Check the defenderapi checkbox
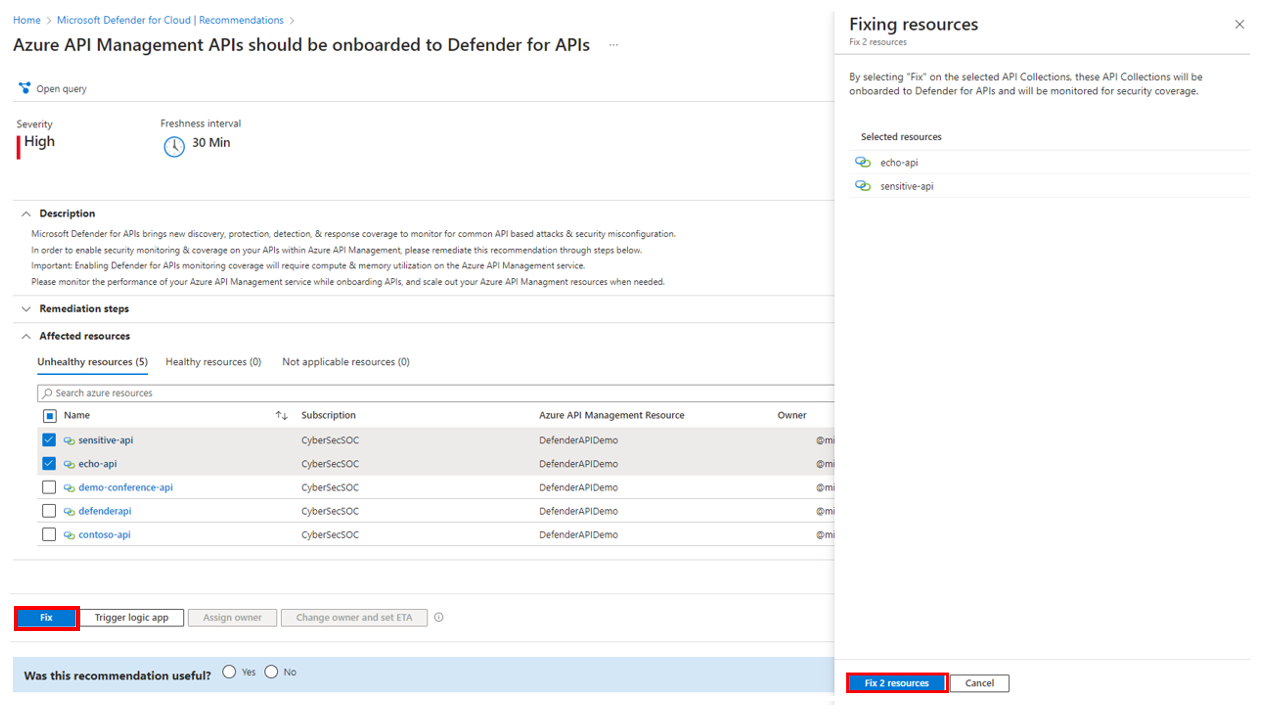 [x=49, y=511]
